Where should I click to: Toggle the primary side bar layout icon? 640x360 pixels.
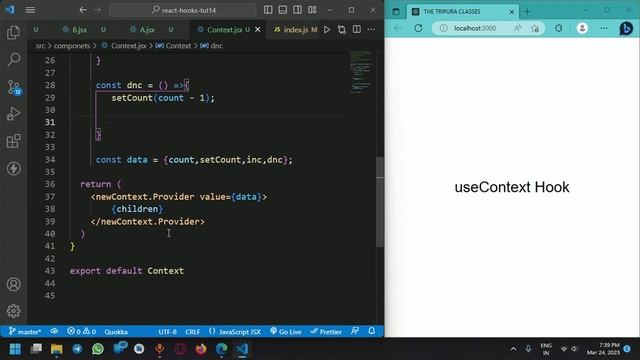[268, 10]
